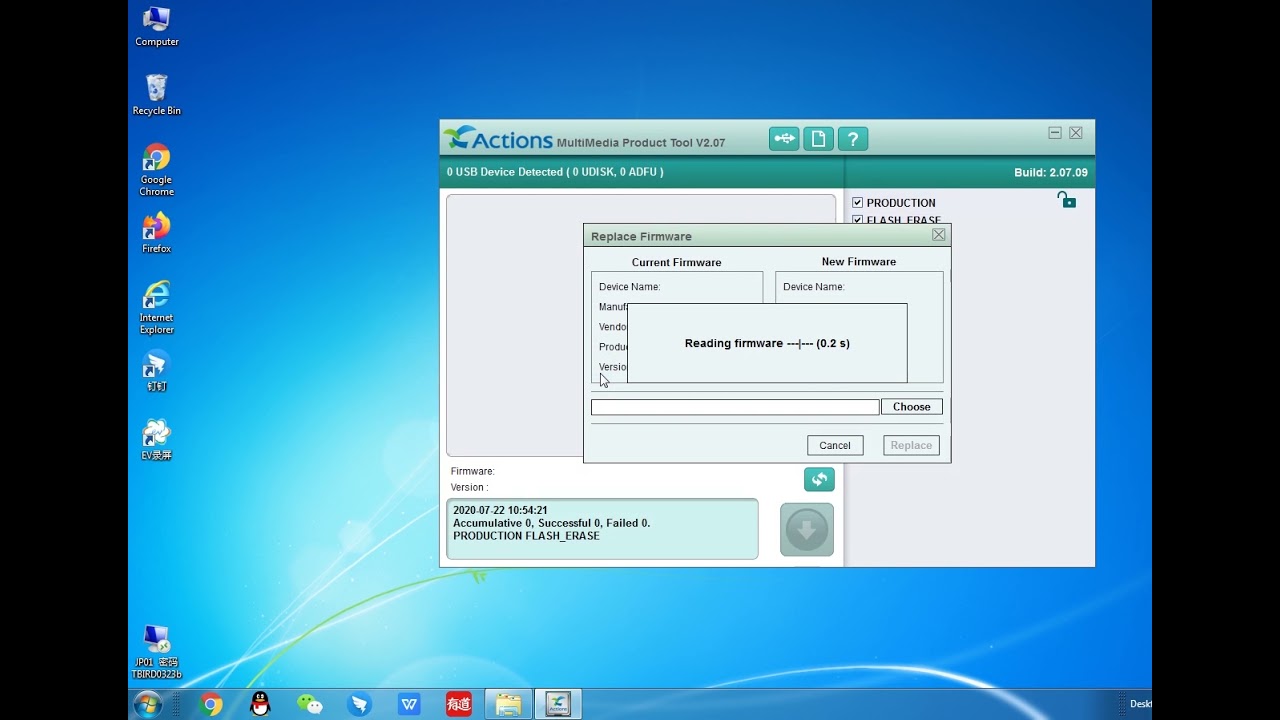Open DingTalk icon in taskbar
Image resolution: width=1280 pixels, height=720 pixels.
[359, 704]
